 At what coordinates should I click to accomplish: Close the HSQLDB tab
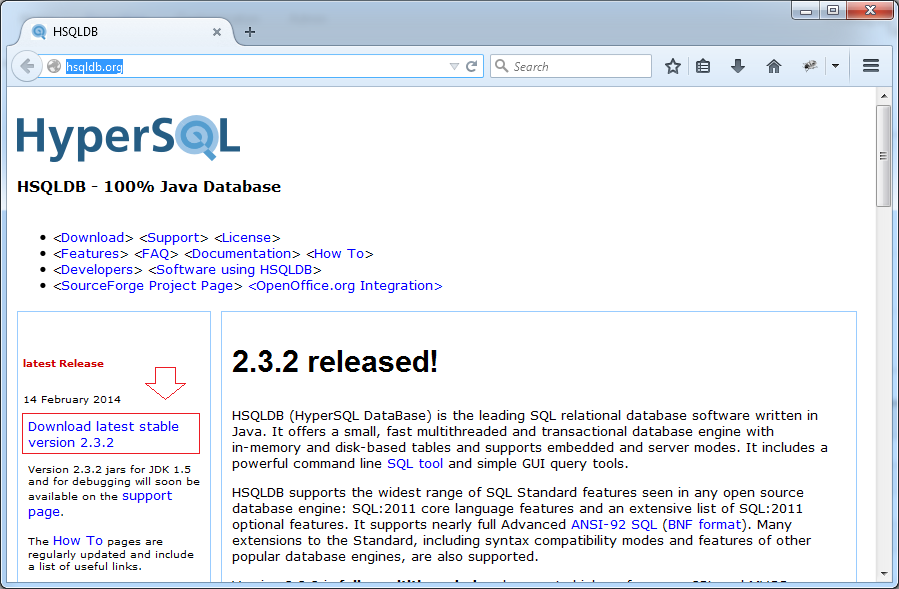tap(217, 32)
